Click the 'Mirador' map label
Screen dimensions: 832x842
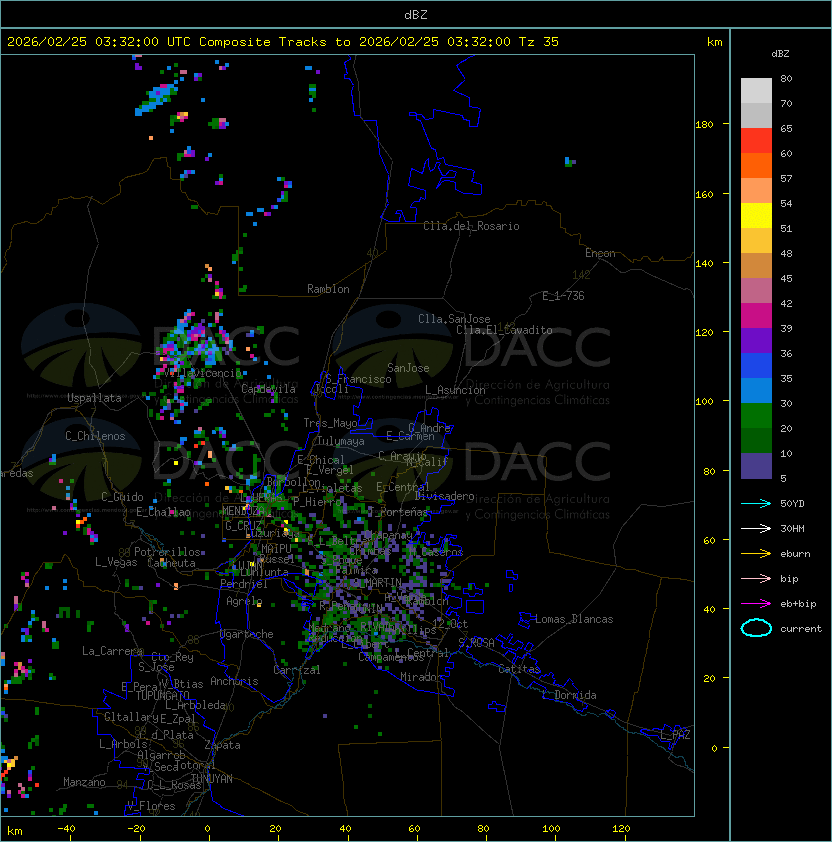[x=421, y=677]
